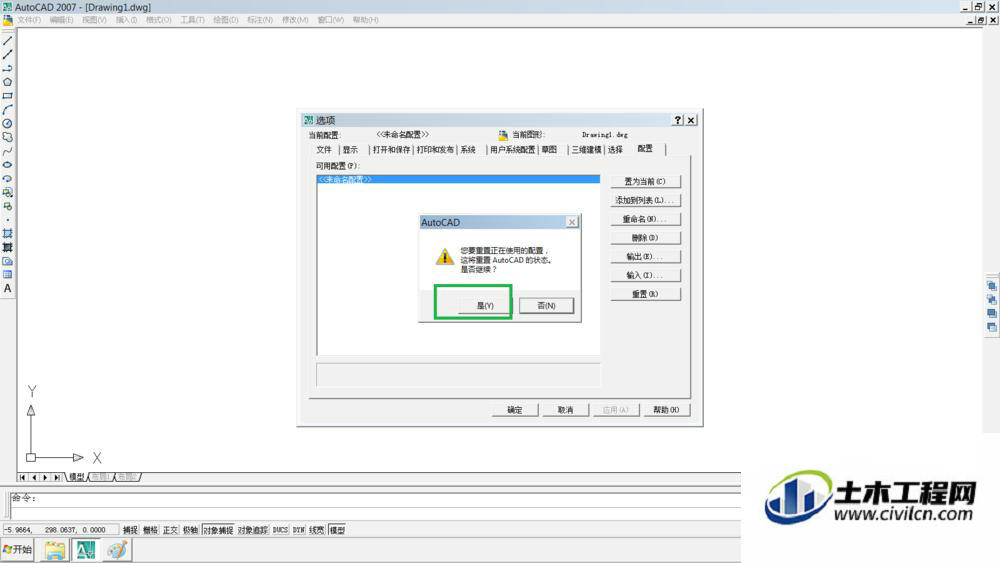Select the Point tool
This screenshot has width=1000, height=563.
coord(8,220)
